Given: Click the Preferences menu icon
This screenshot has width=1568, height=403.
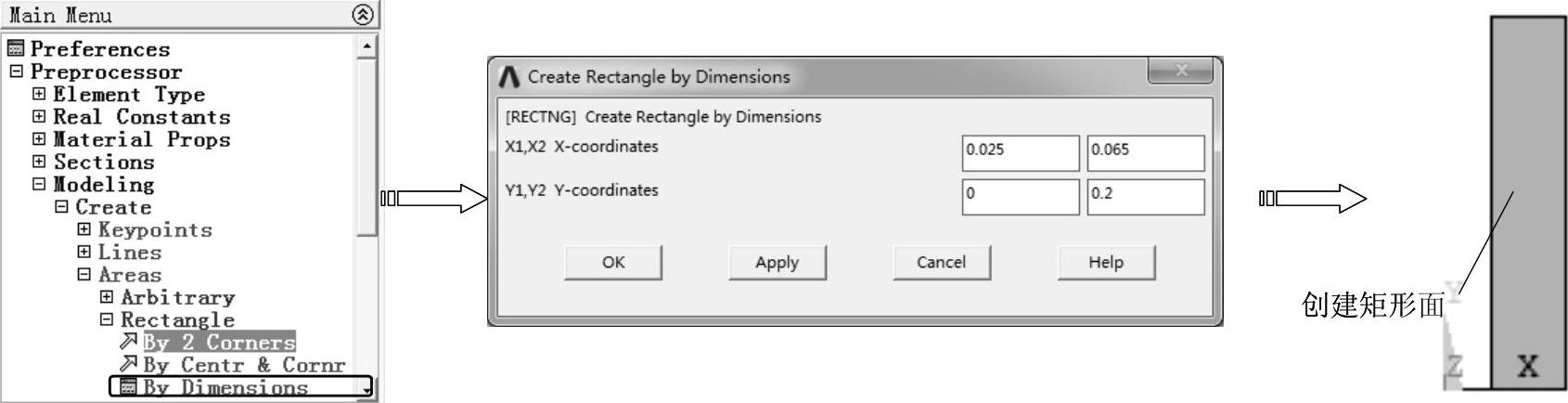Looking at the screenshot, I should (16, 48).
